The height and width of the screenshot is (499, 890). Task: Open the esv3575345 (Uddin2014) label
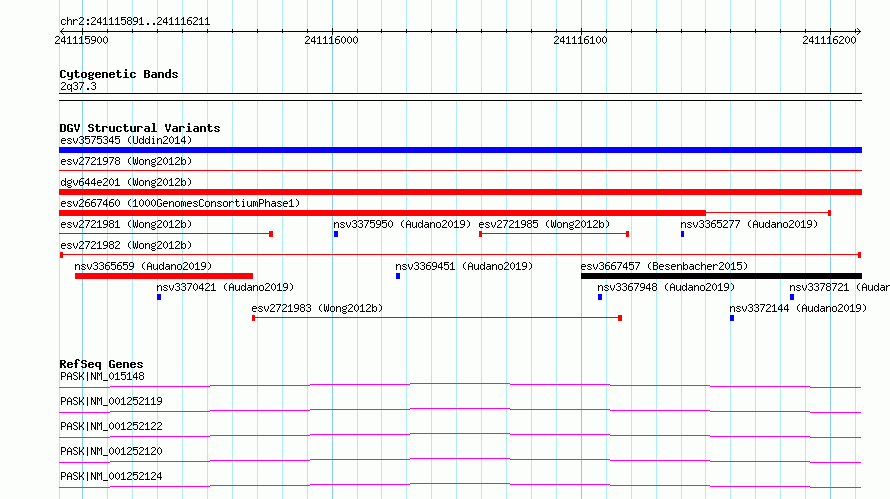(x=126, y=140)
